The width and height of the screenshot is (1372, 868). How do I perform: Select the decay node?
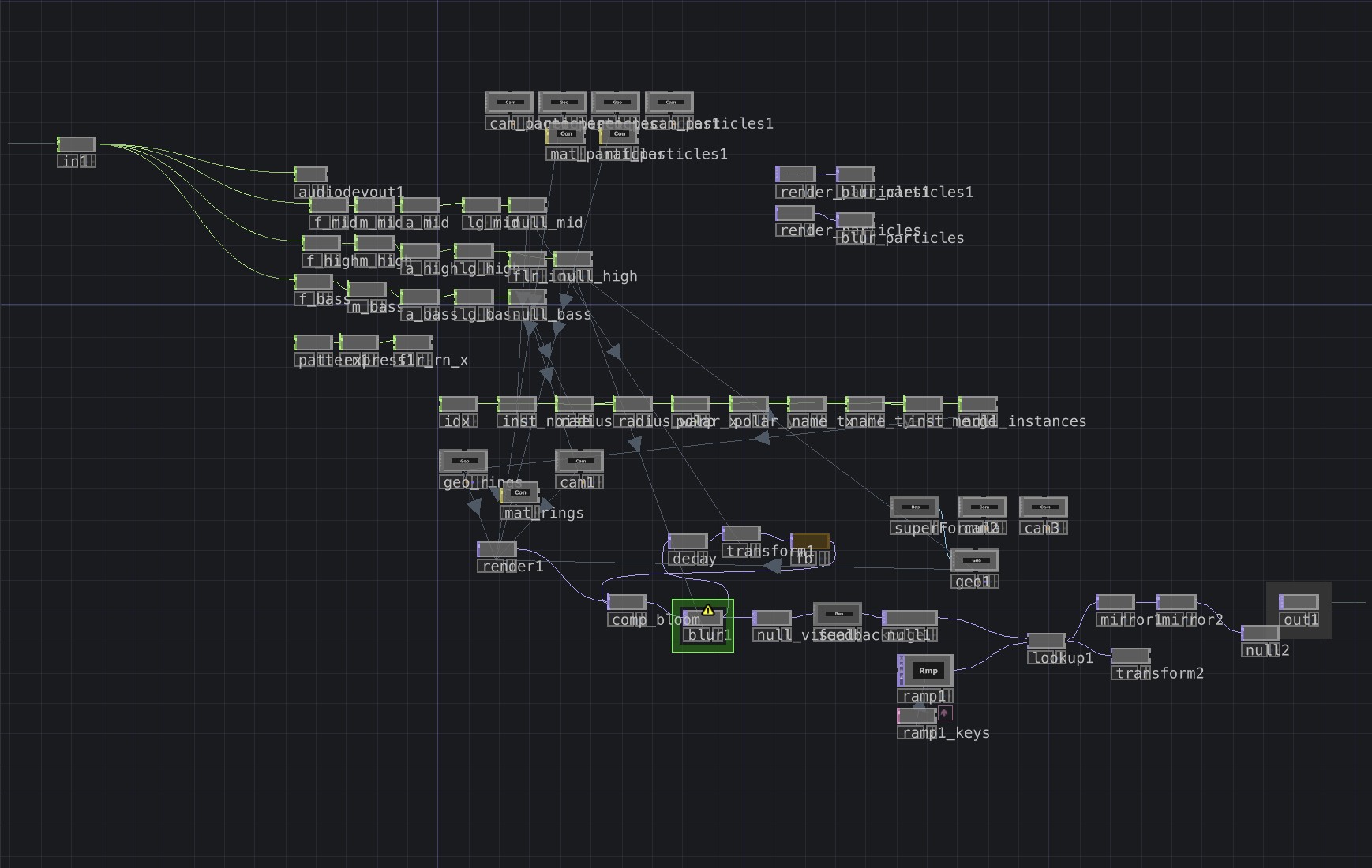(x=688, y=541)
